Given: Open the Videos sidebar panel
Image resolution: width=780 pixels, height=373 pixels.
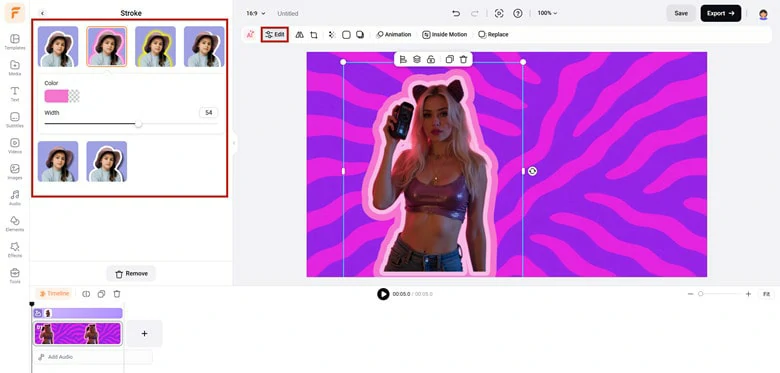Looking at the screenshot, I should pyautogui.click(x=15, y=146).
